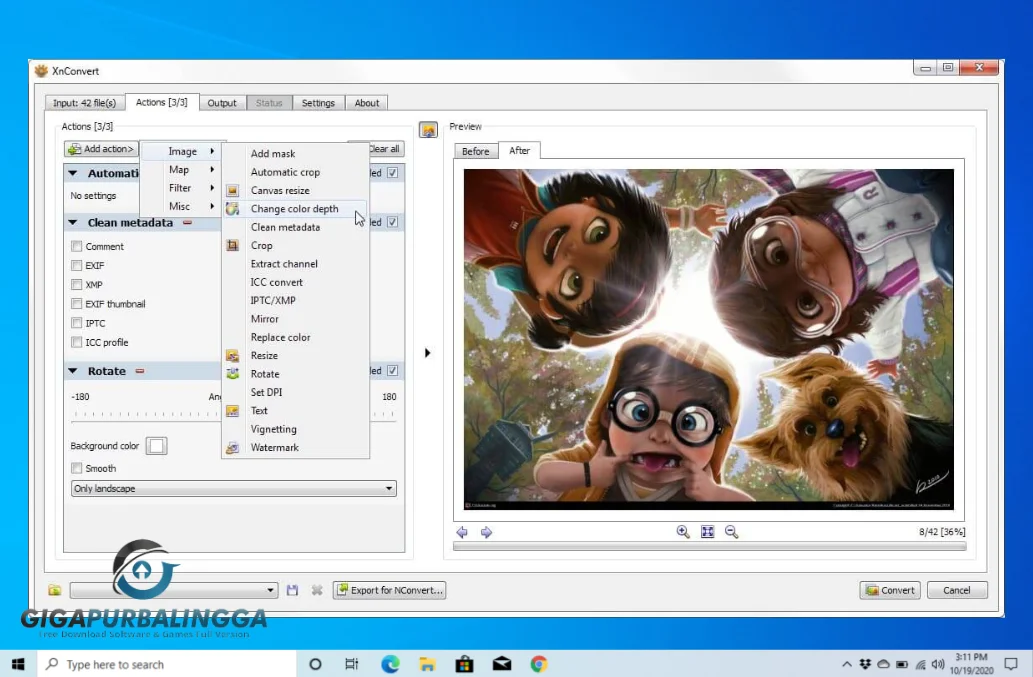This screenshot has height=677, width=1033.
Task: Click the Rotate icon in menu
Action: [232, 374]
